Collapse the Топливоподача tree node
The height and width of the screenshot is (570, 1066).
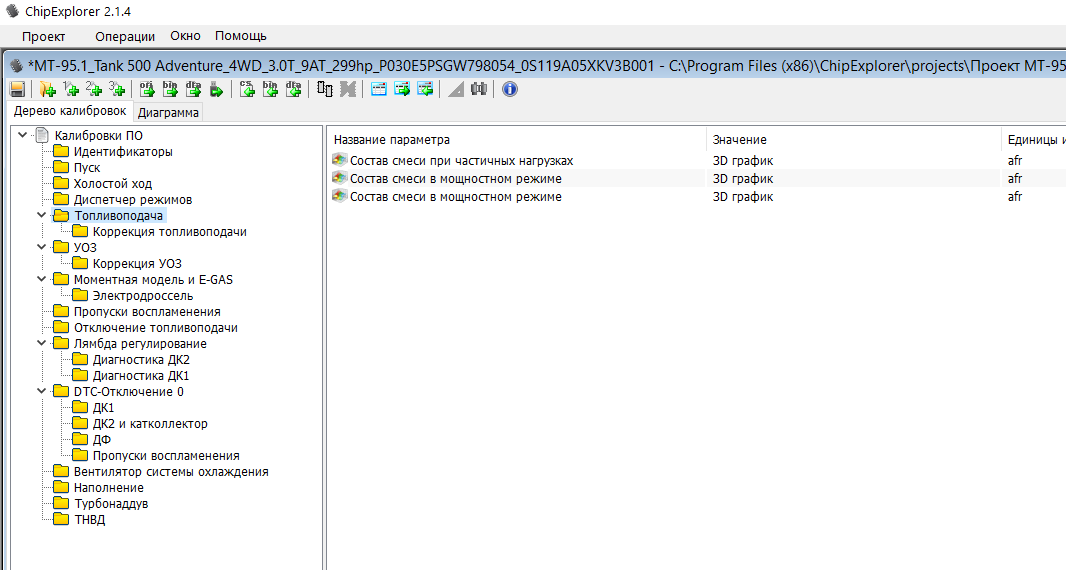(x=41, y=216)
